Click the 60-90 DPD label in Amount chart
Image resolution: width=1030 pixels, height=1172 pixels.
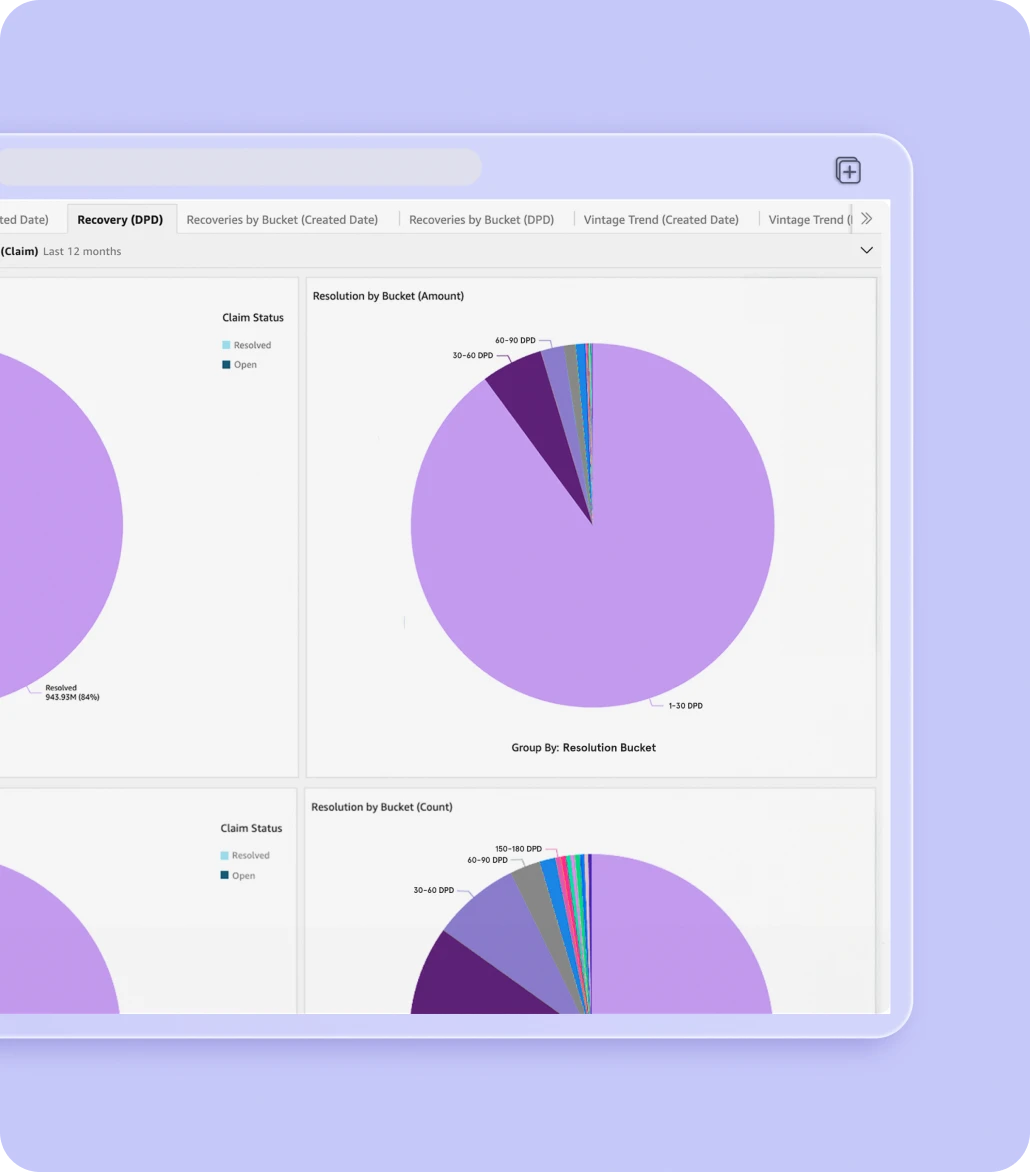pos(515,340)
